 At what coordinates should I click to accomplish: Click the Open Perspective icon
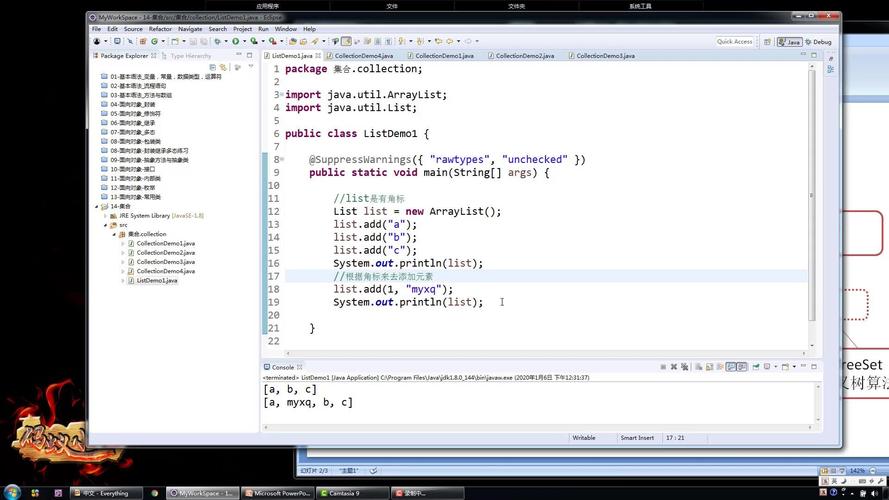pos(768,42)
